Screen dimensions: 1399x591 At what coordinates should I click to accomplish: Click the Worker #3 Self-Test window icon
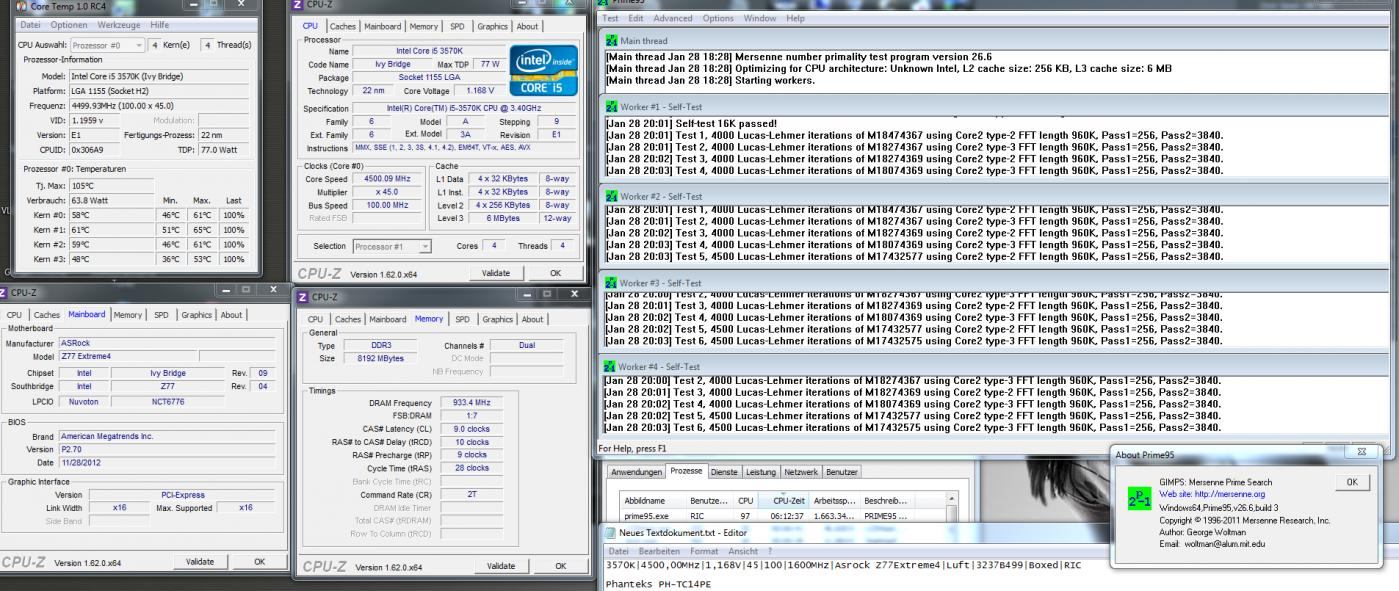tap(612, 283)
